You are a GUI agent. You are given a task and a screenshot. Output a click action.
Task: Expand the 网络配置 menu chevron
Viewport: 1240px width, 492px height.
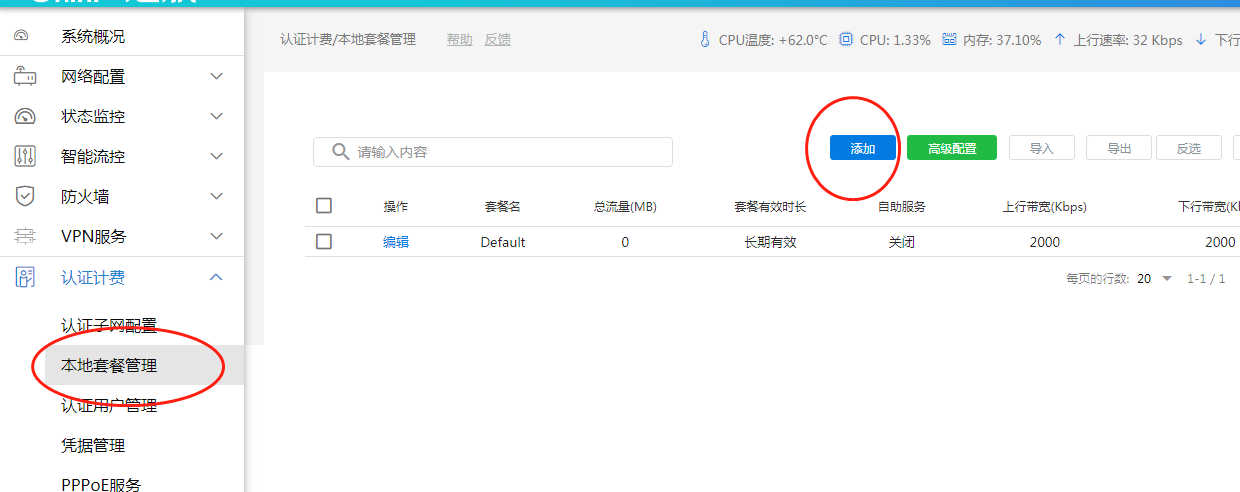coord(216,77)
